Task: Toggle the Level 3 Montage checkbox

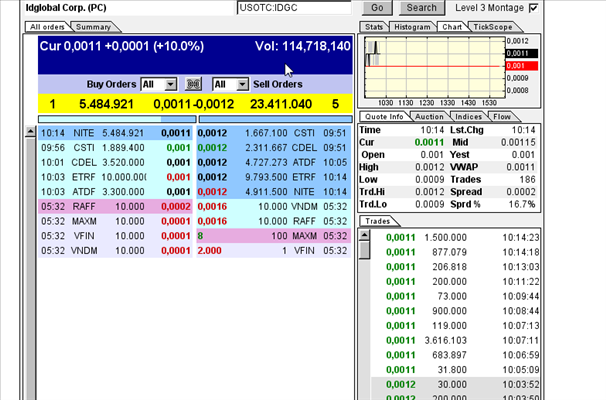Action: tap(533, 8)
